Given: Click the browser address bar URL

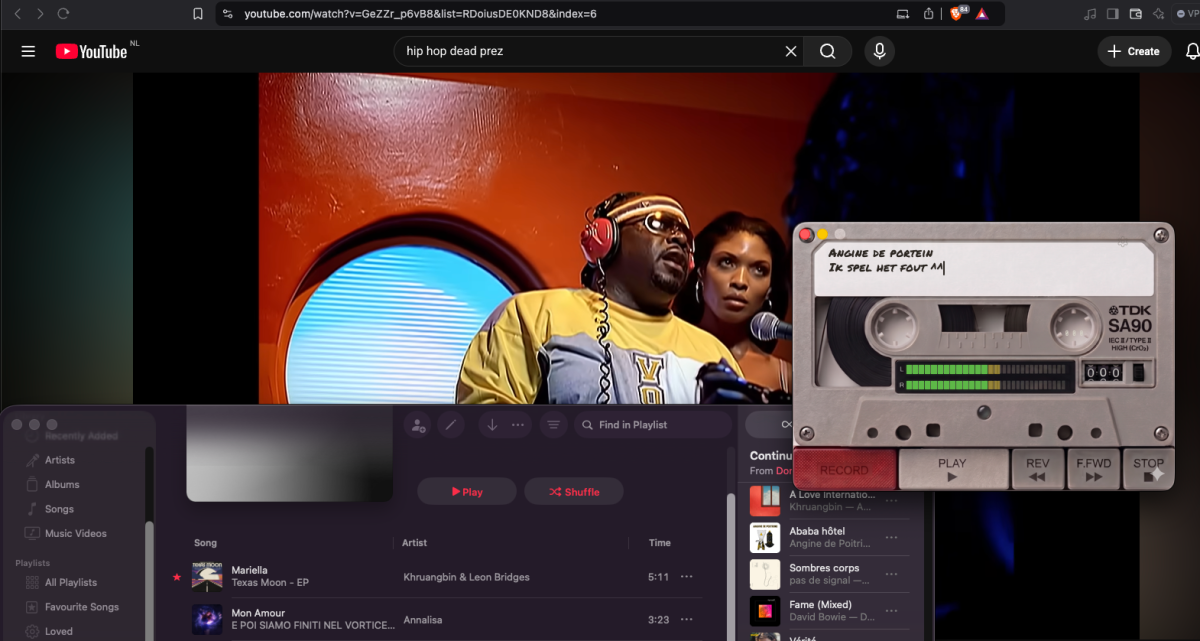Looking at the screenshot, I should coord(420,14).
